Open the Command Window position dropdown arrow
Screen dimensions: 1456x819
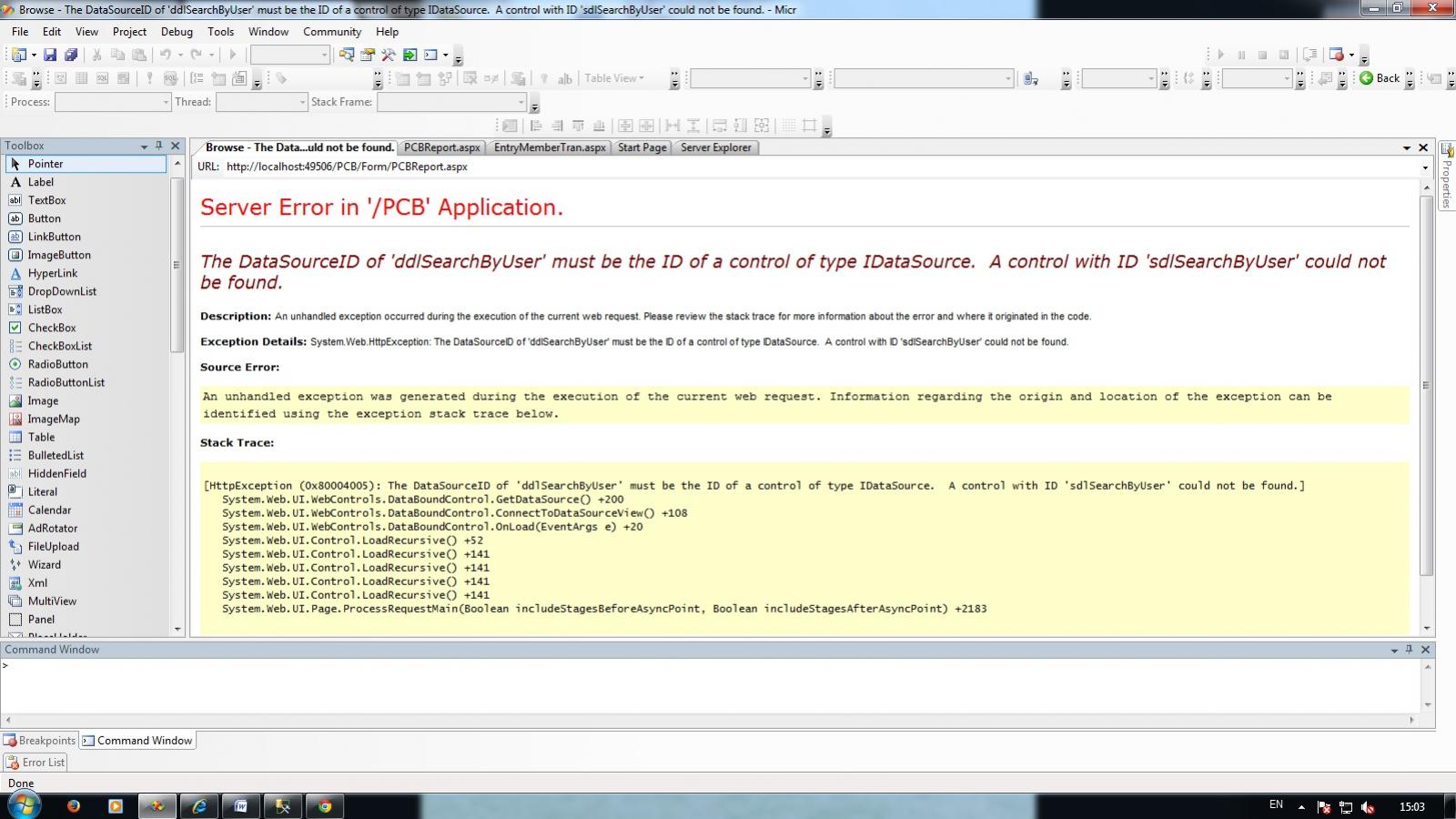pyautogui.click(x=1394, y=650)
